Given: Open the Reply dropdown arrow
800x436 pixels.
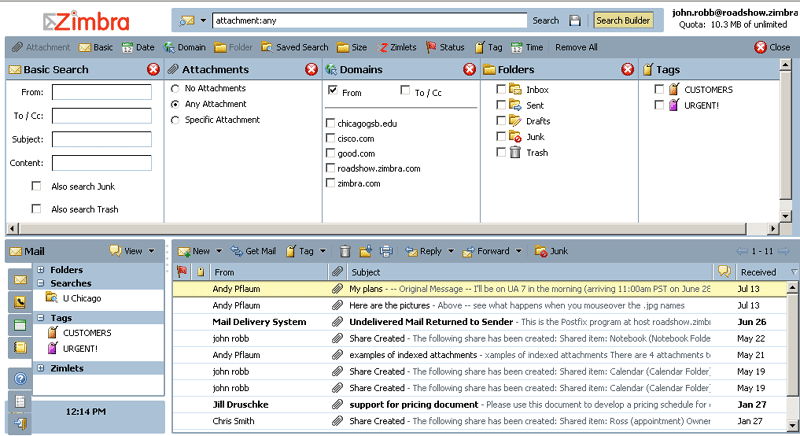Looking at the screenshot, I should coord(451,251).
